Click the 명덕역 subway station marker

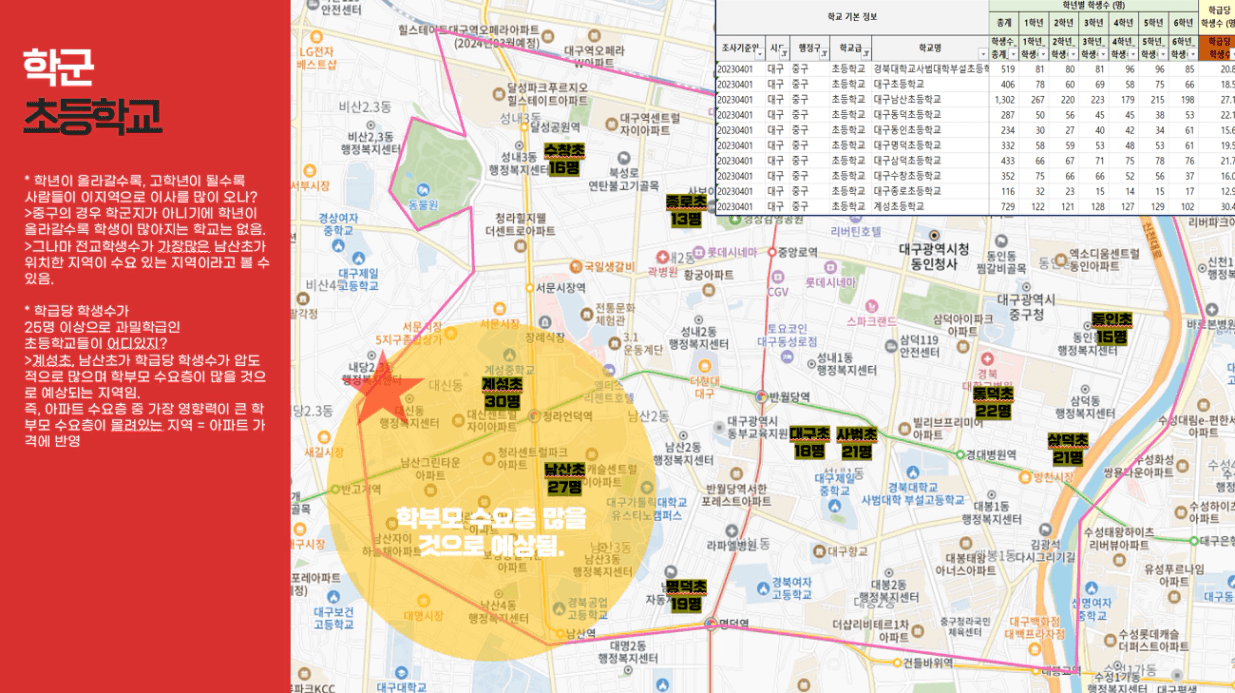point(711,622)
